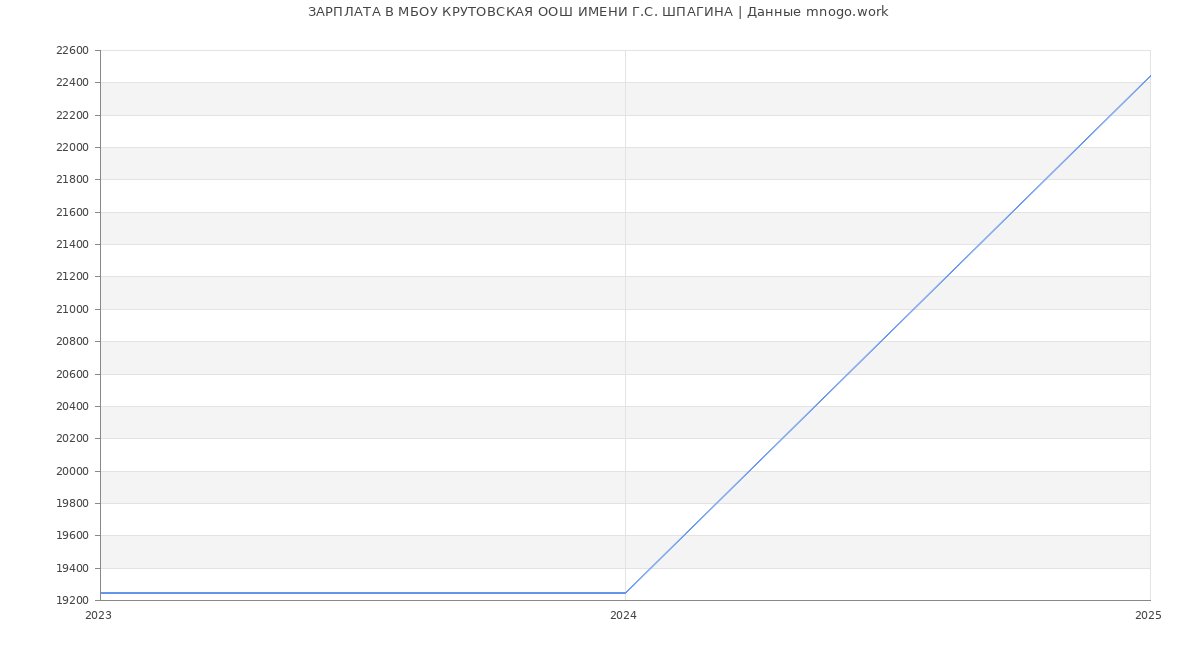The height and width of the screenshot is (650, 1200).
Task: Select the 22600 y-axis label
Action: click(x=72, y=51)
